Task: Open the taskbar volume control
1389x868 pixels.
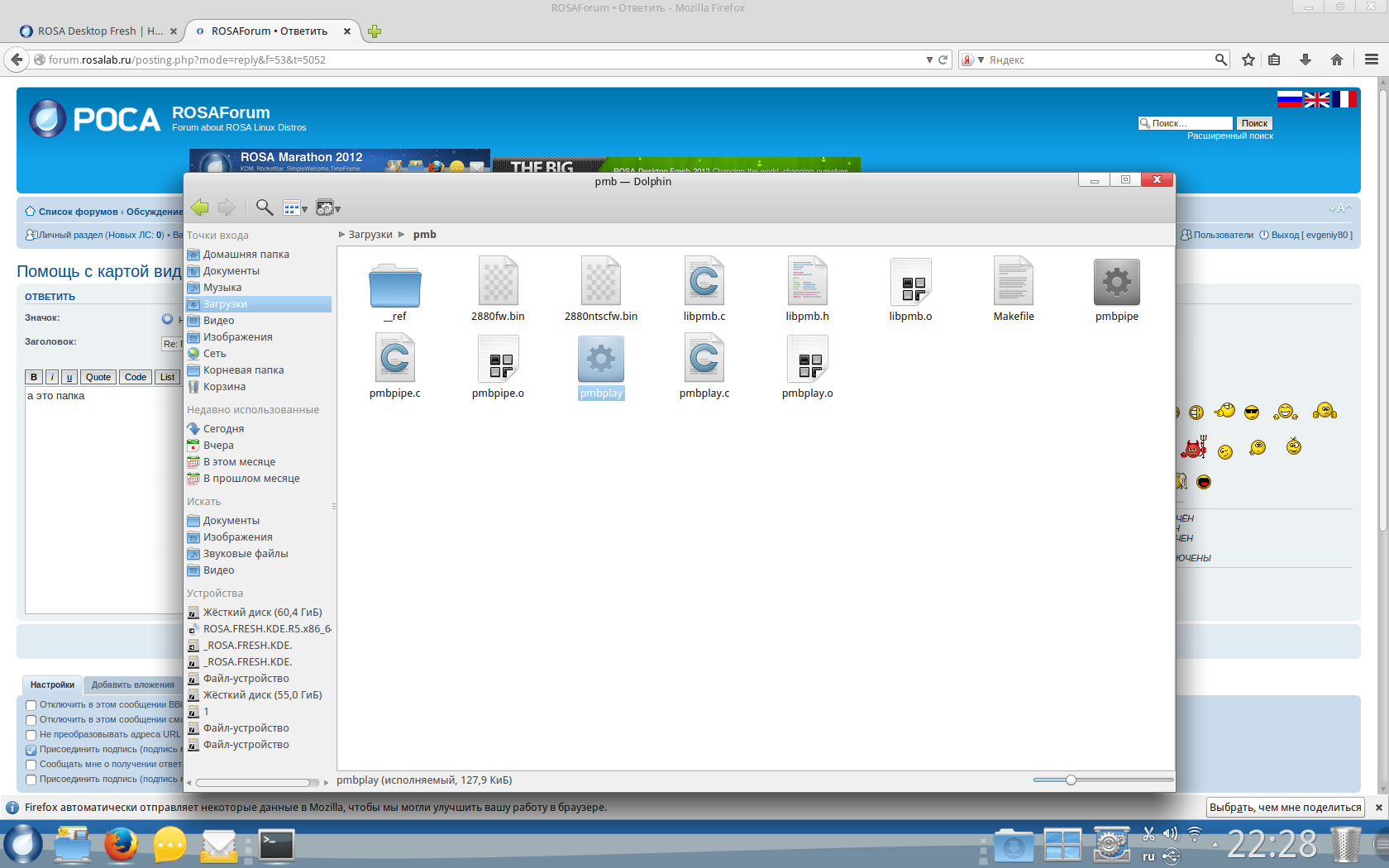Action: (x=1171, y=833)
